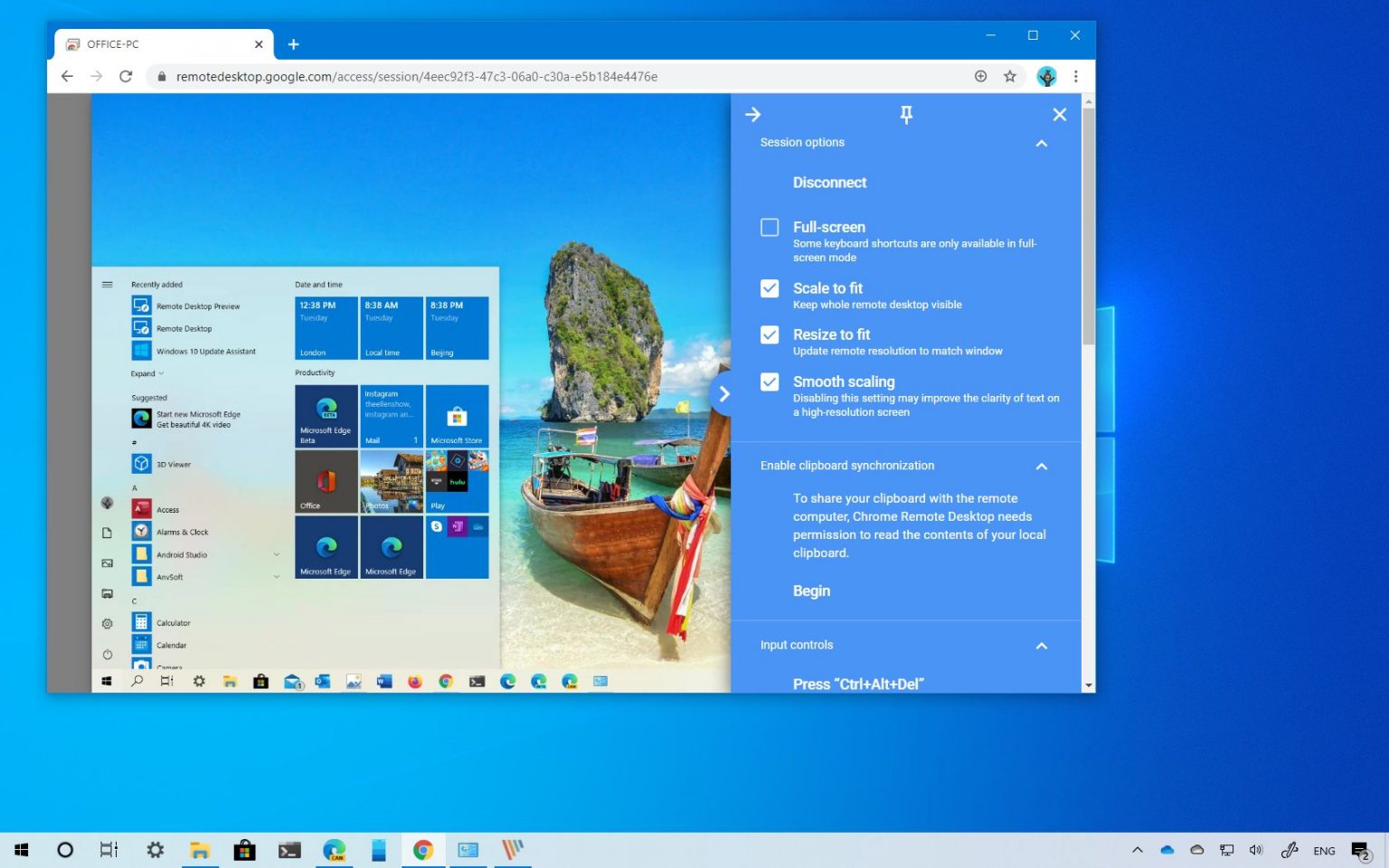Open File Explorer on the local taskbar
1389x868 pixels.
pyautogui.click(x=200, y=850)
